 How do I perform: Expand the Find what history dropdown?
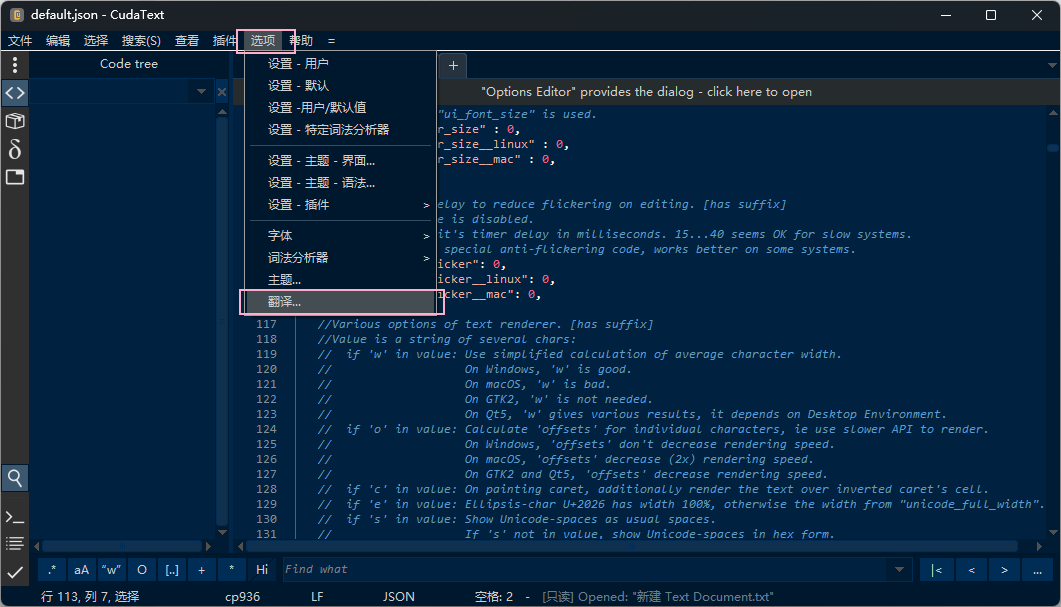coord(897,570)
